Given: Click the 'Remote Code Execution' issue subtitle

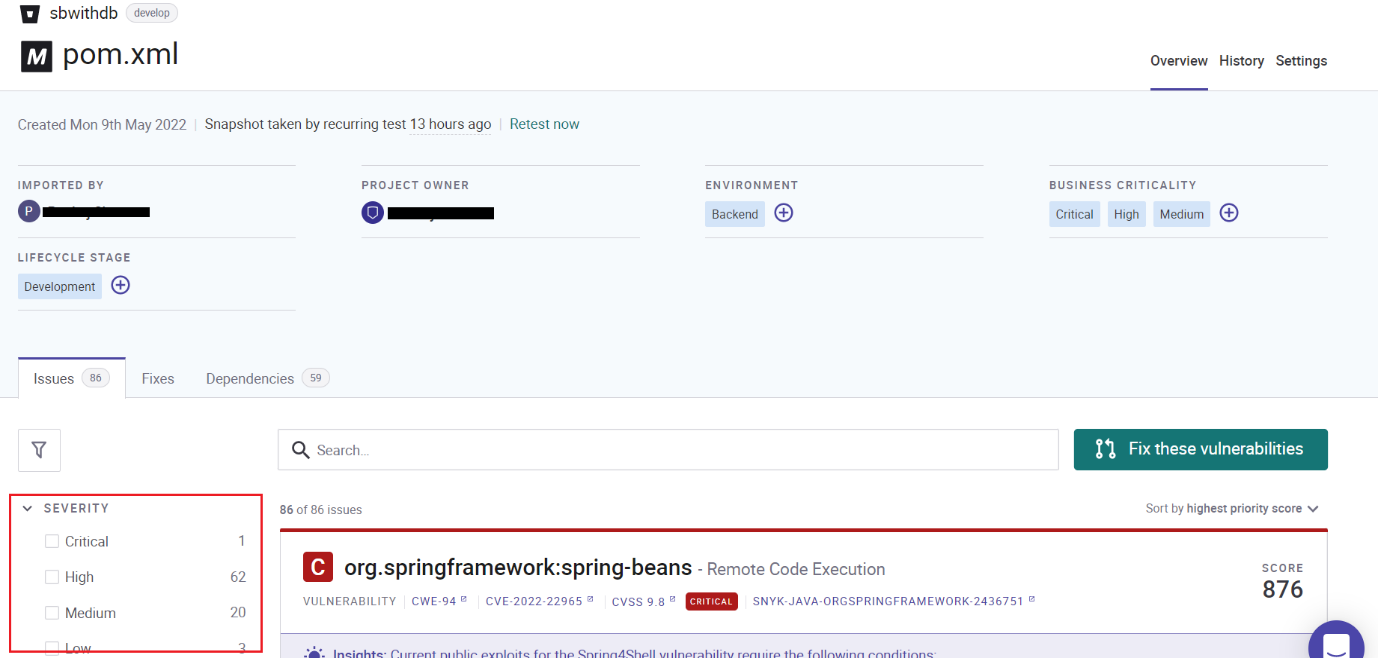Looking at the screenshot, I should tap(796, 569).
